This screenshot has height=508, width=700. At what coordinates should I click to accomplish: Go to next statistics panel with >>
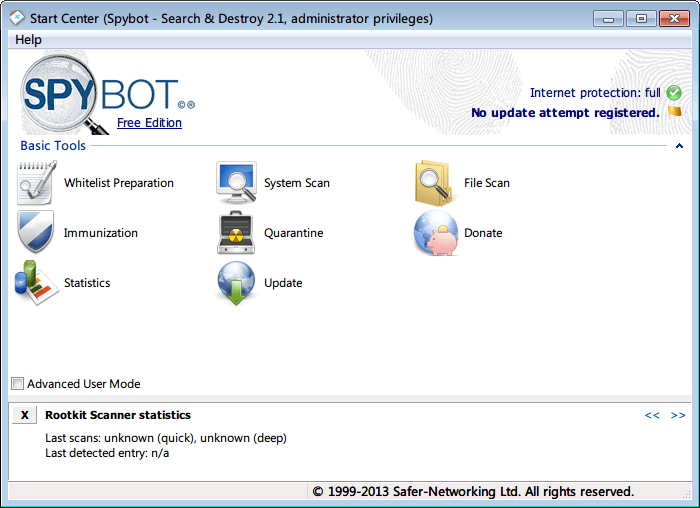[x=678, y=415]
